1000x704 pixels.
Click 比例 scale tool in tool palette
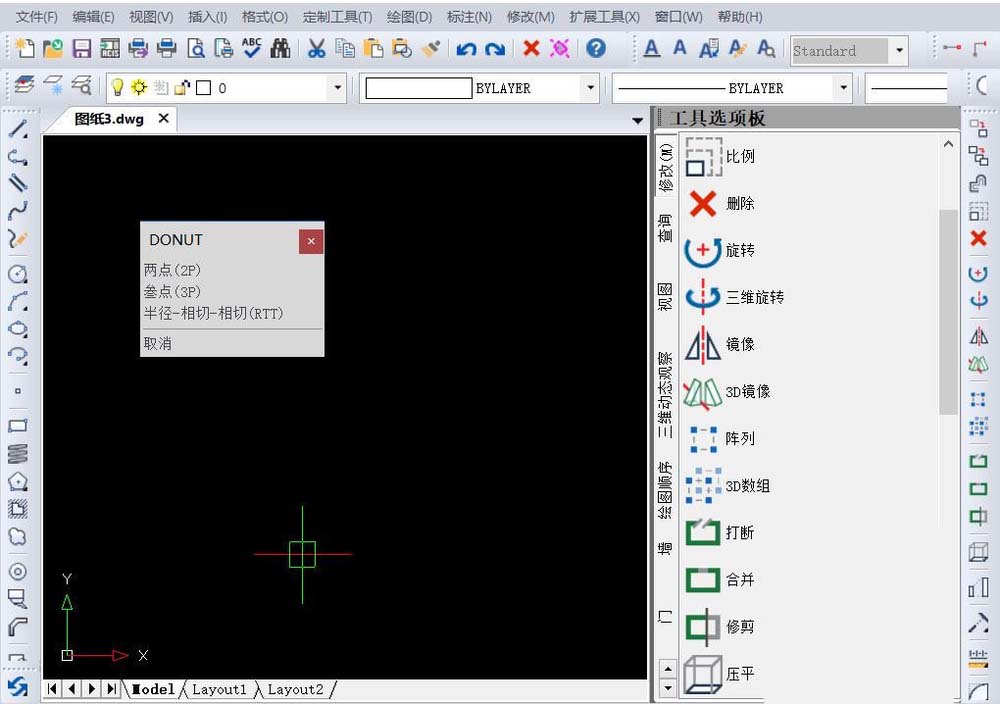(721, 156)
